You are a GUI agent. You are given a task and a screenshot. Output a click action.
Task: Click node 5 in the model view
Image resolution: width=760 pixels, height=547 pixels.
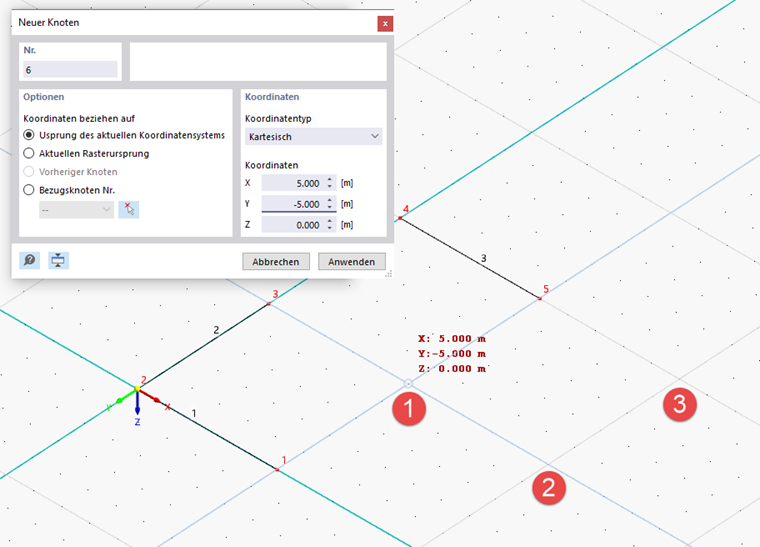[540, 298]
